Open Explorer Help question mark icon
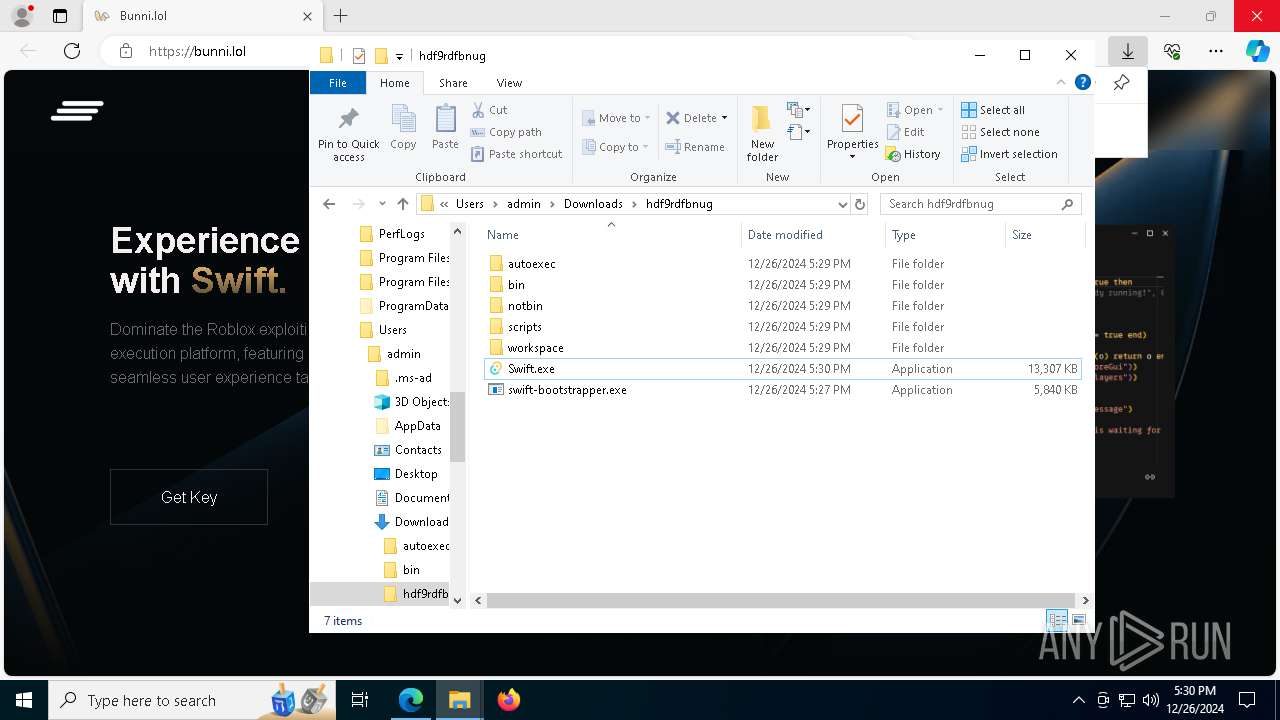 [1082, 83]
